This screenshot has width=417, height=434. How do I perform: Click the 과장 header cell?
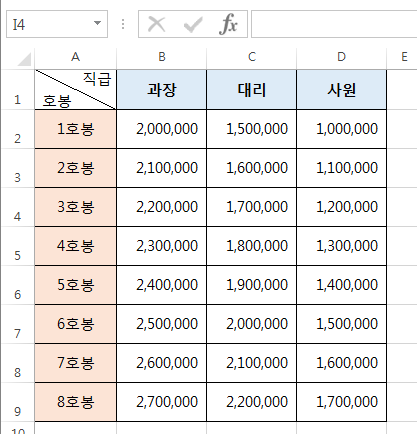pyautogui.click(x=162, y=90)
